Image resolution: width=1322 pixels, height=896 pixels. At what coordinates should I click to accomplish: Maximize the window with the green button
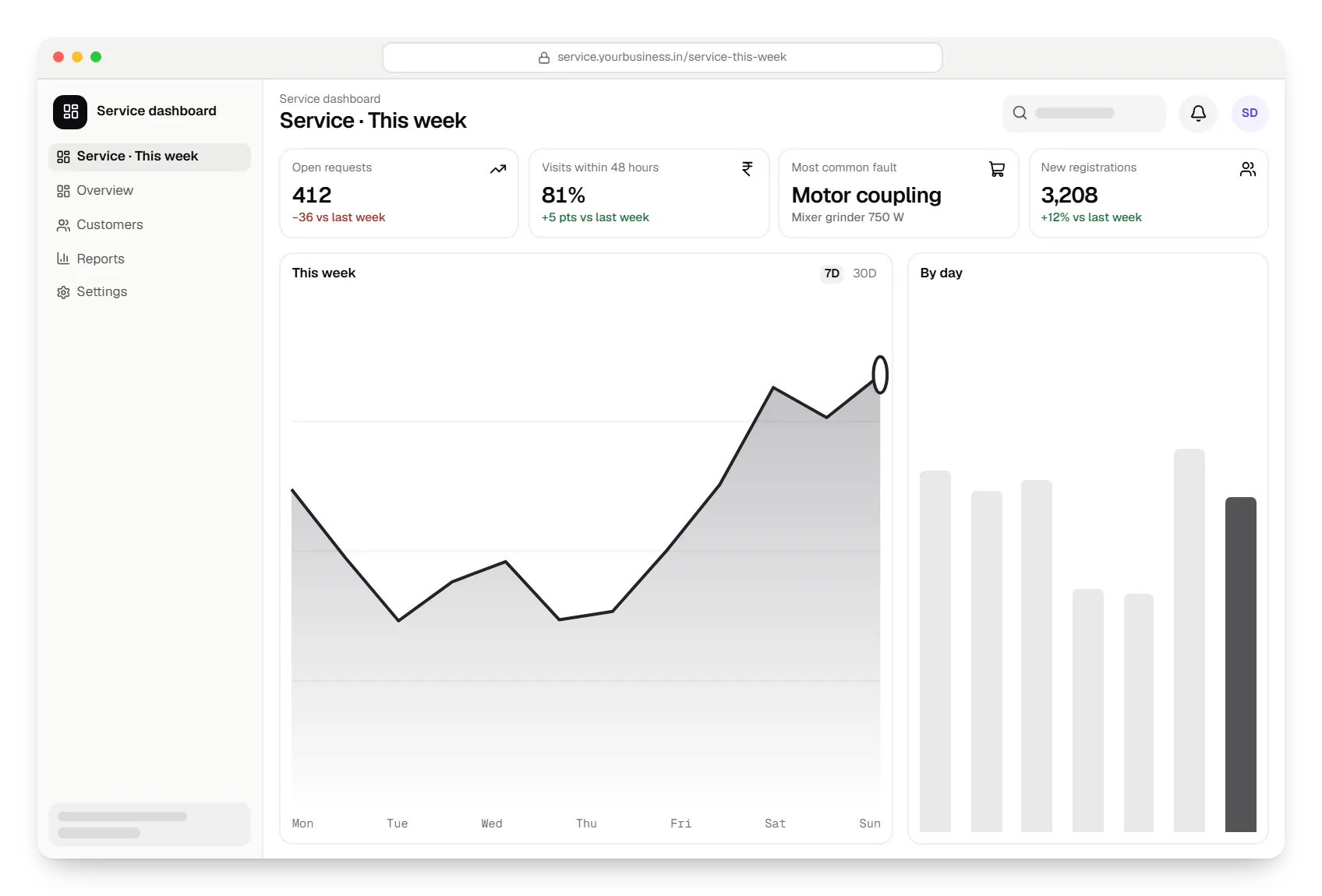pyautogui.click(x=96, y=57)
